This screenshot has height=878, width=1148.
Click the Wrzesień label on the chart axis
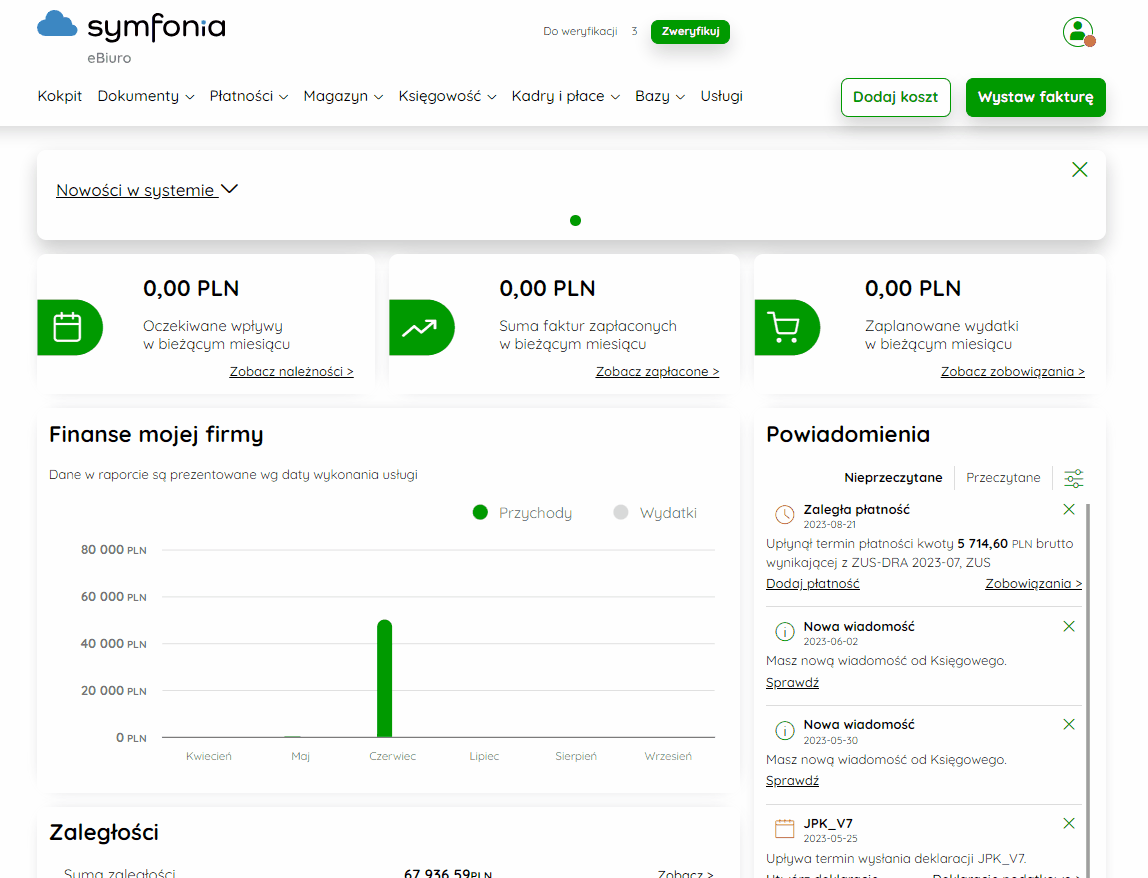[668, 756]
